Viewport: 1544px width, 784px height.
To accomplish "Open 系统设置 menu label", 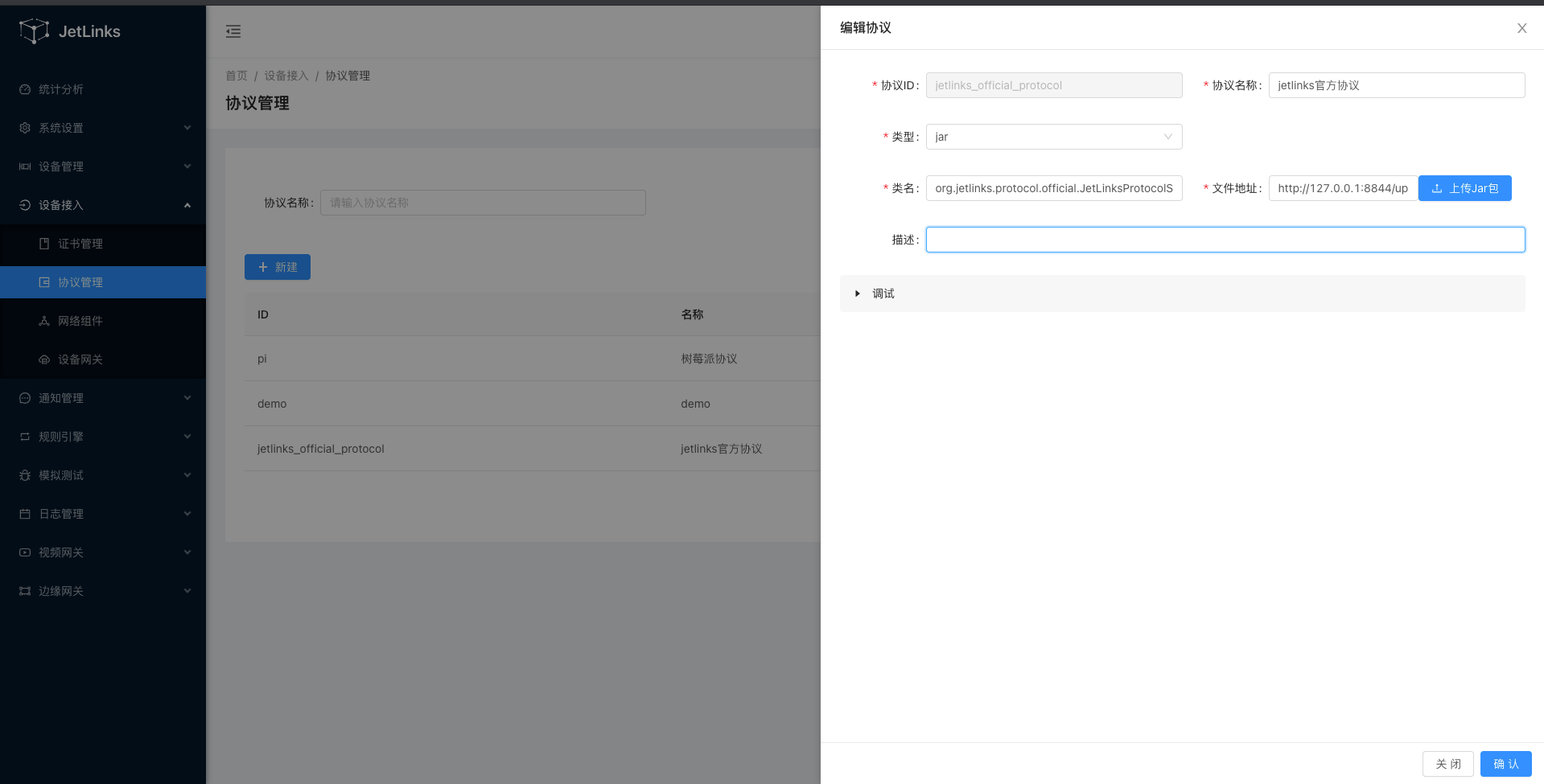I will coord(61,128).
